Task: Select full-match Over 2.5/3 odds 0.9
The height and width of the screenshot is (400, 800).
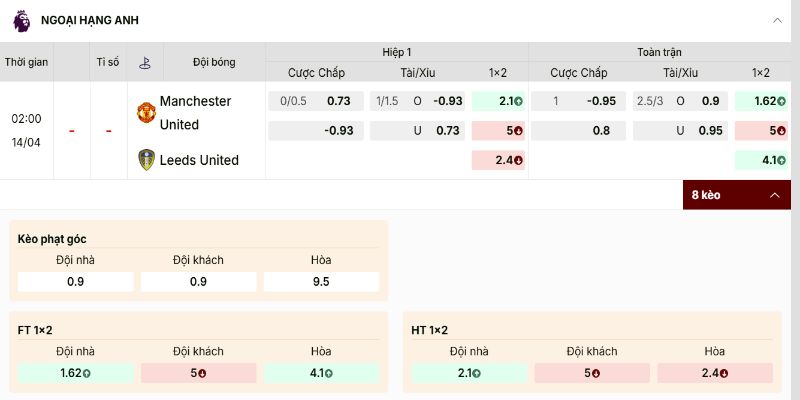Action: tap(680, 101)
